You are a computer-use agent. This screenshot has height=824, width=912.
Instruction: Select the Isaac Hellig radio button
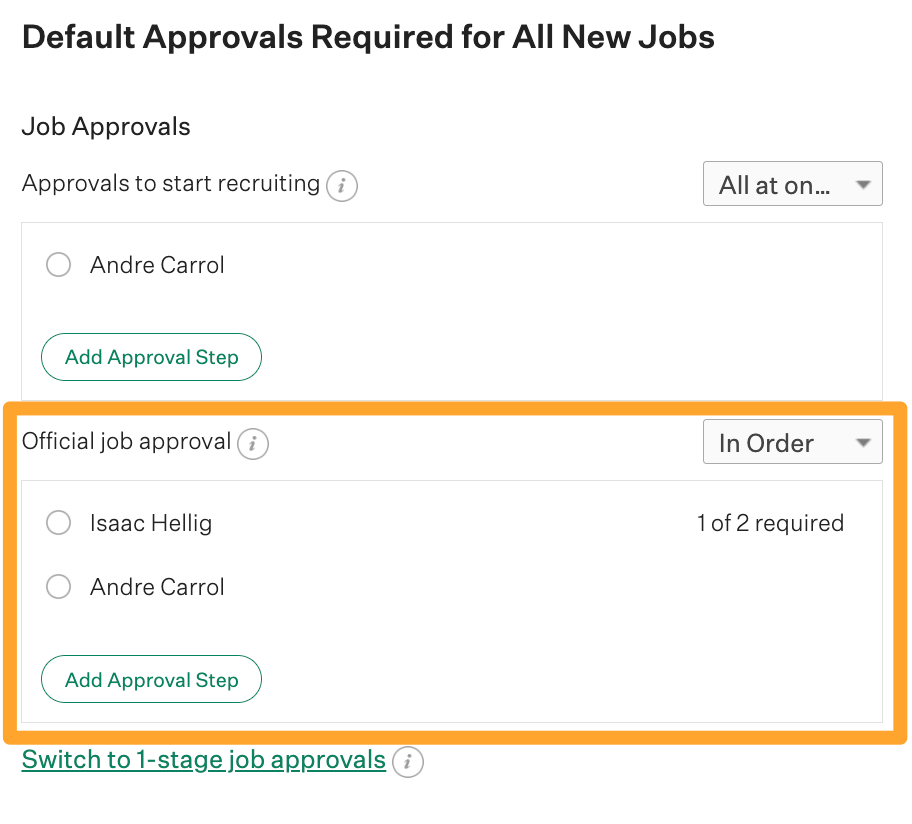[58, 522]
